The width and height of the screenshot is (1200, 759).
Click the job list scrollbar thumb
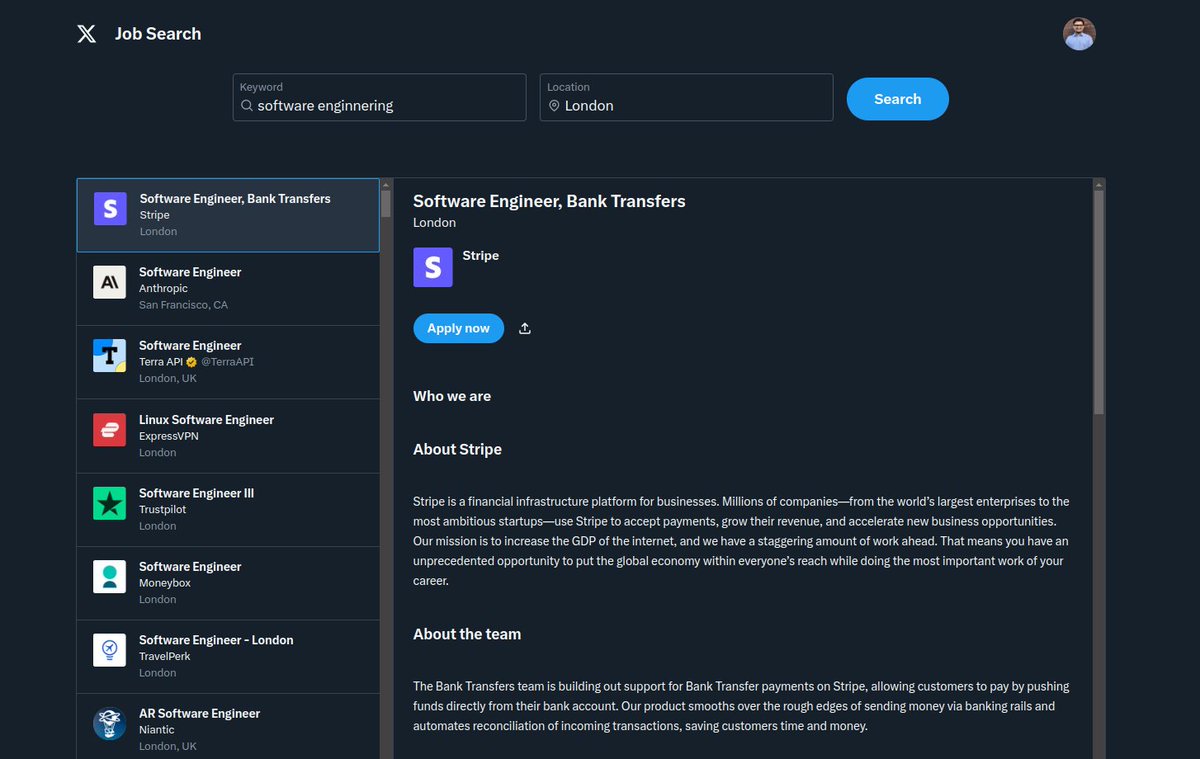pyautogui.click(x=386, y=204)
